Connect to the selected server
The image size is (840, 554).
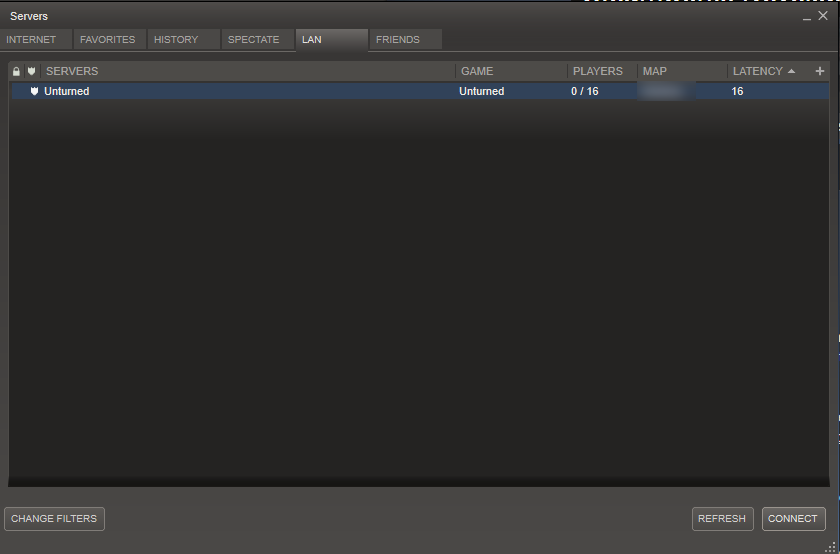click(793, 519)
